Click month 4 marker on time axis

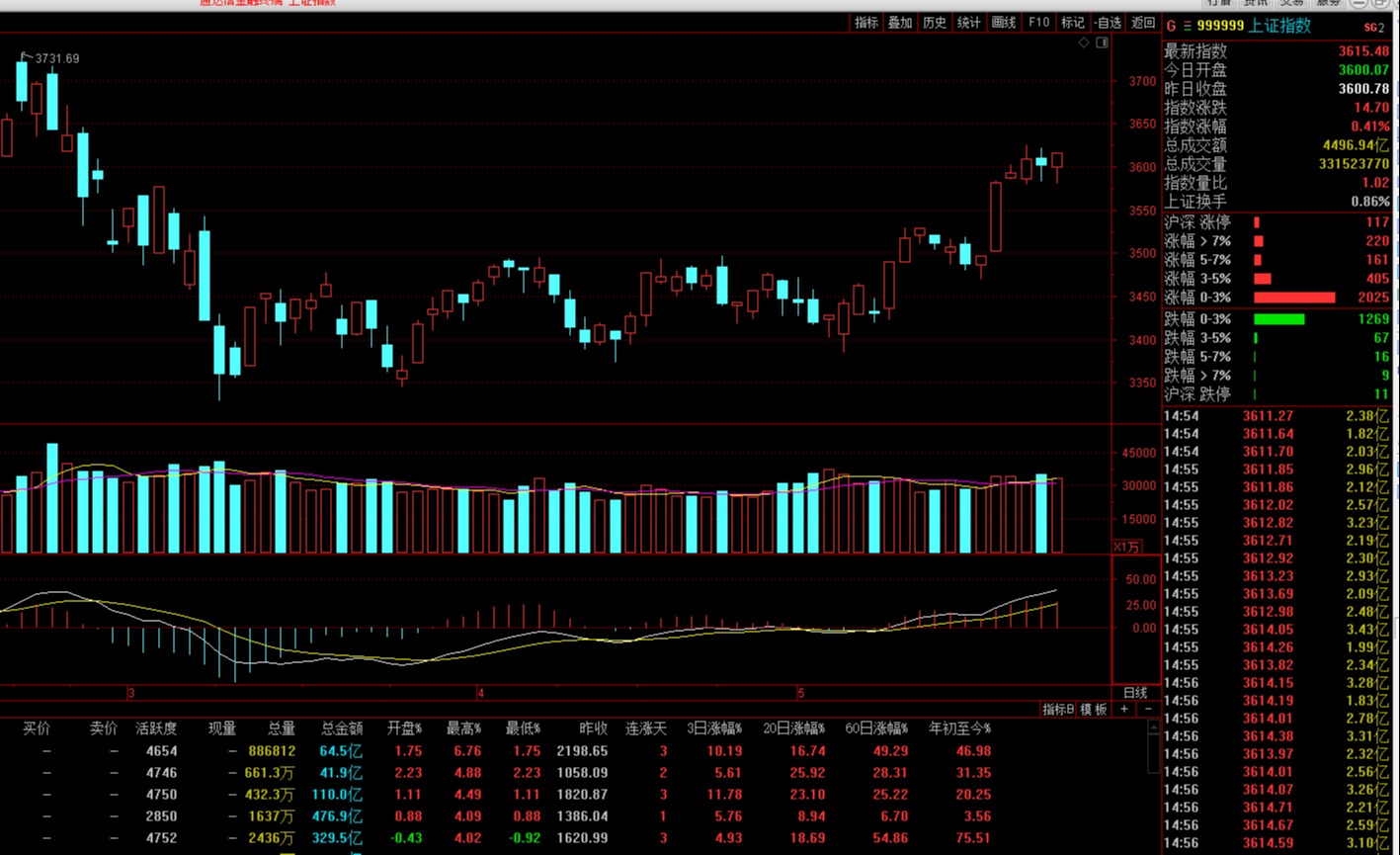click(x=480, y=693)
